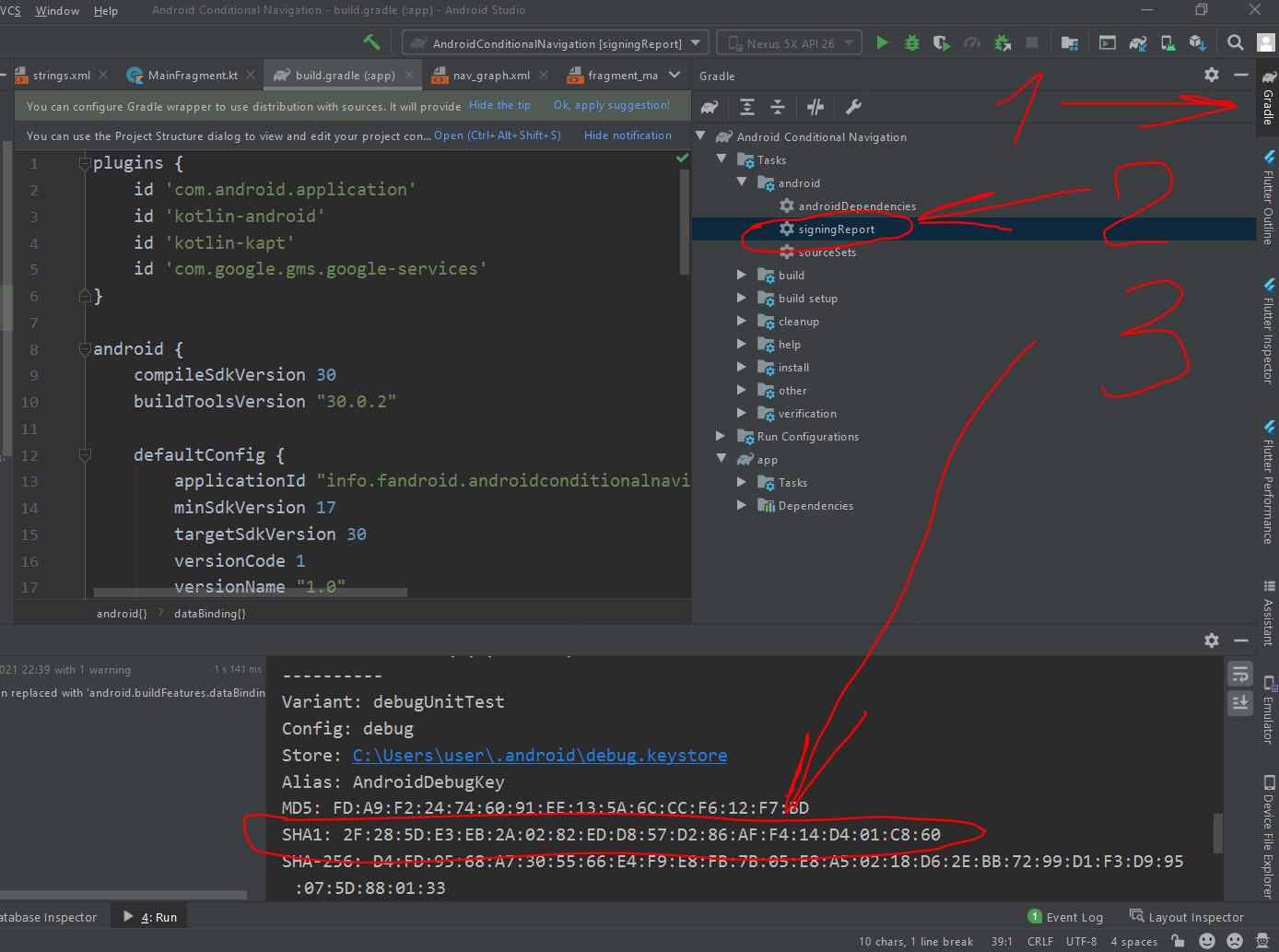Viewport: 1279px width, 952px height.
Task: Click the Stop square button
Action: [1032, 42]
